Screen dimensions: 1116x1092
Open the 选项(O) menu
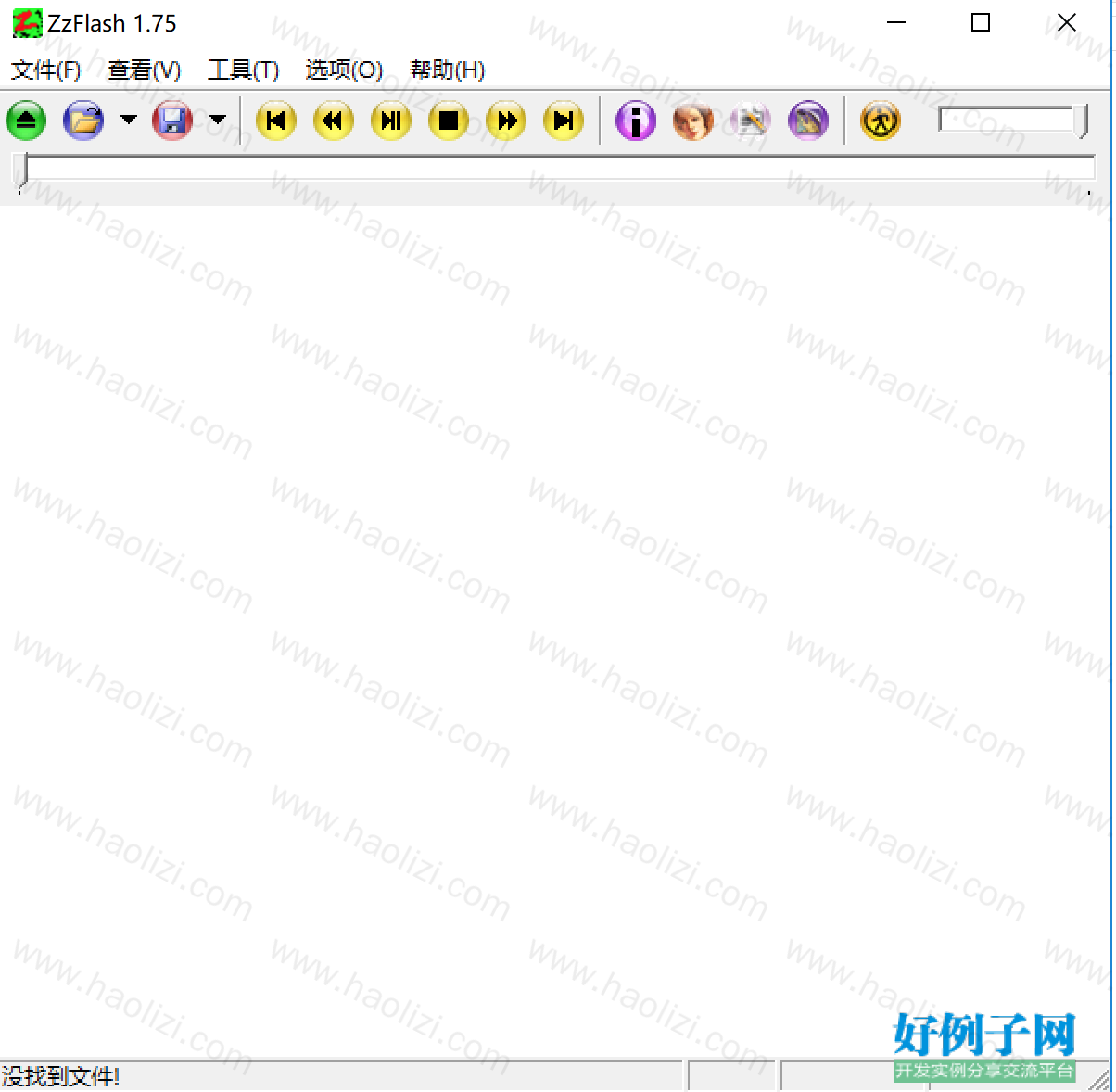coord(344,70)
